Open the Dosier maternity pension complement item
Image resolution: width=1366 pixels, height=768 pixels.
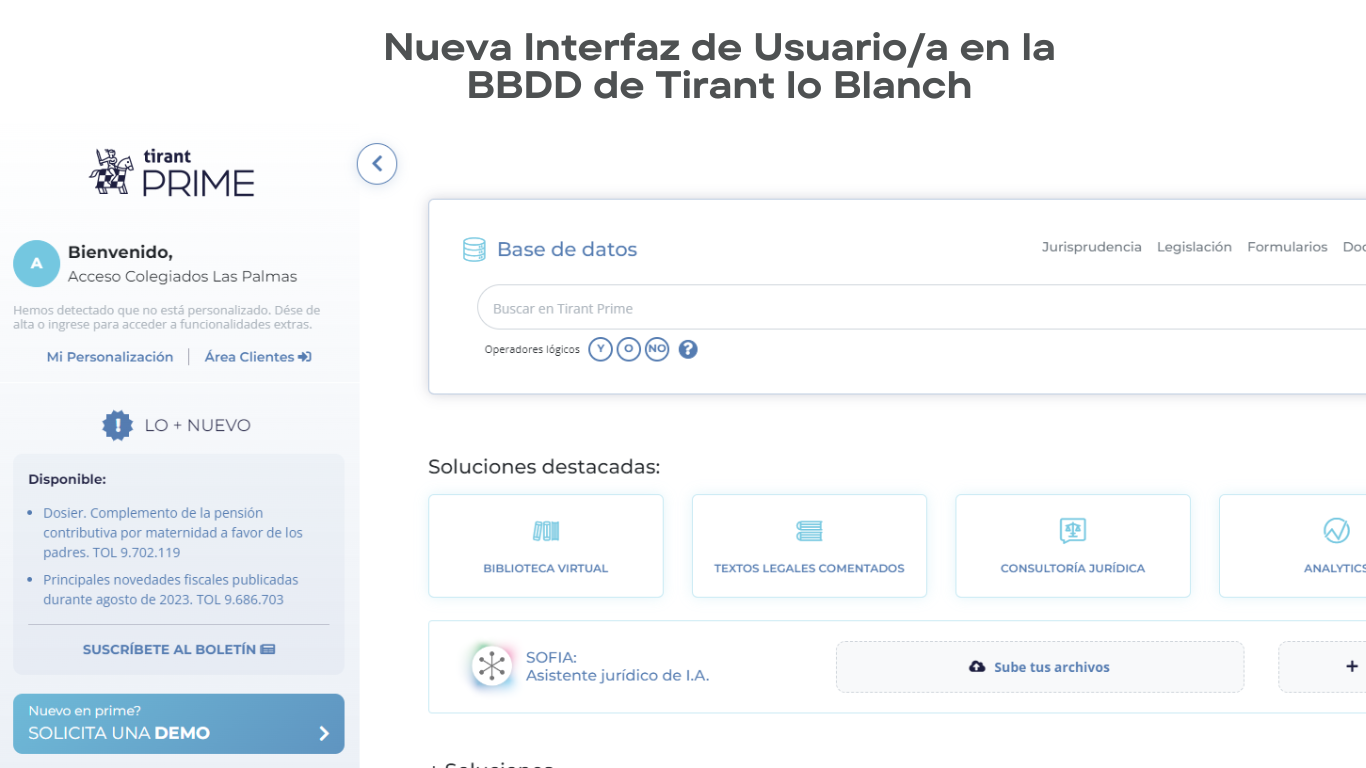173,533
